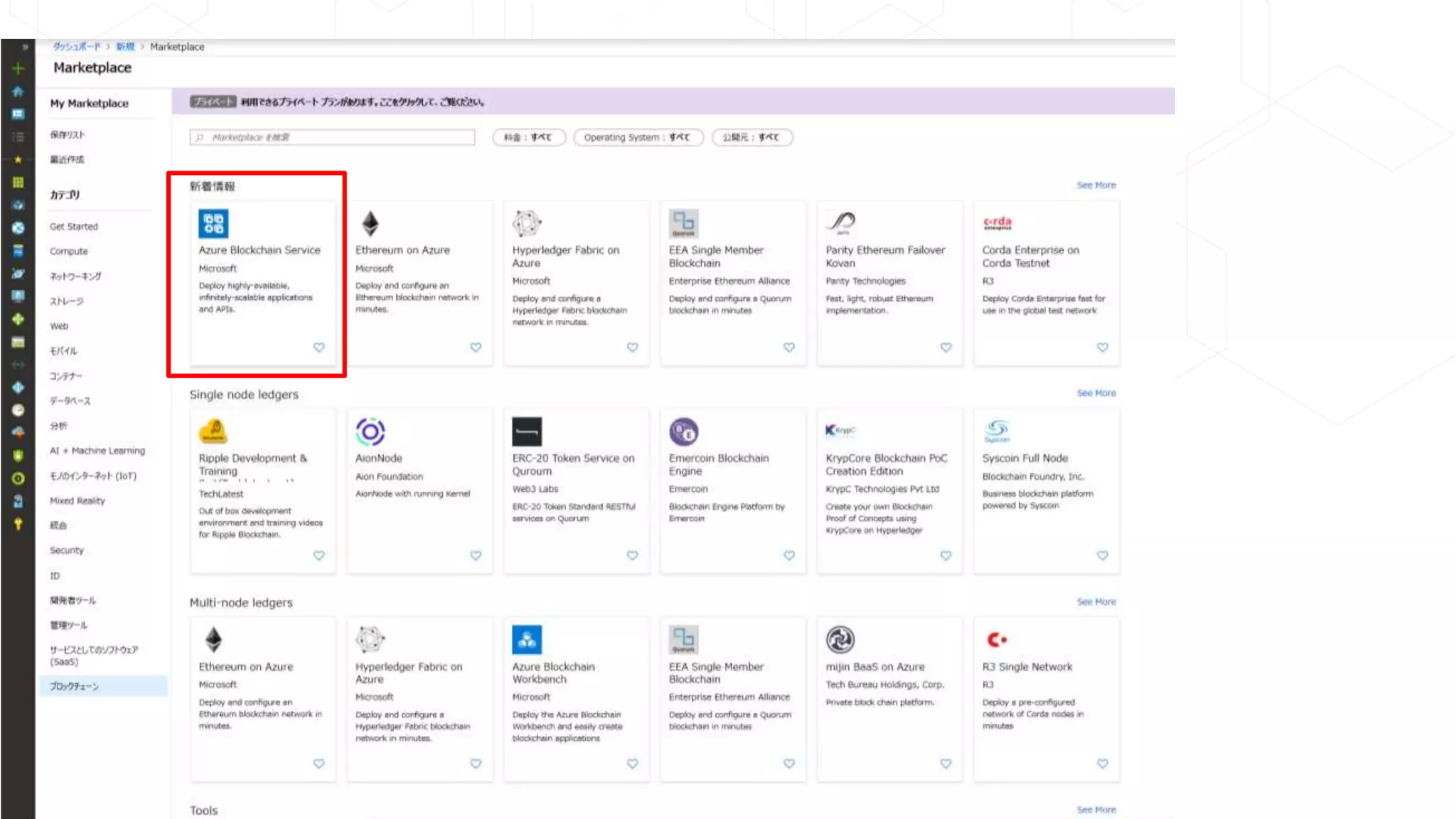The width and height of the screenshot is (1456, 819).
Task: Click the Azure Blockchain Service icon
Action: (x=213, y=224)
